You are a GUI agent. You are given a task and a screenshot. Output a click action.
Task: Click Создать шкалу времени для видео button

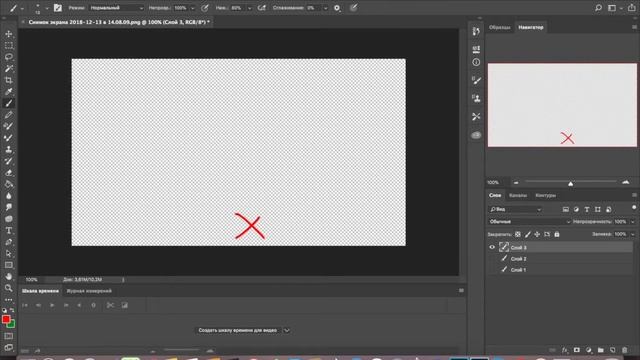[238, 330]
